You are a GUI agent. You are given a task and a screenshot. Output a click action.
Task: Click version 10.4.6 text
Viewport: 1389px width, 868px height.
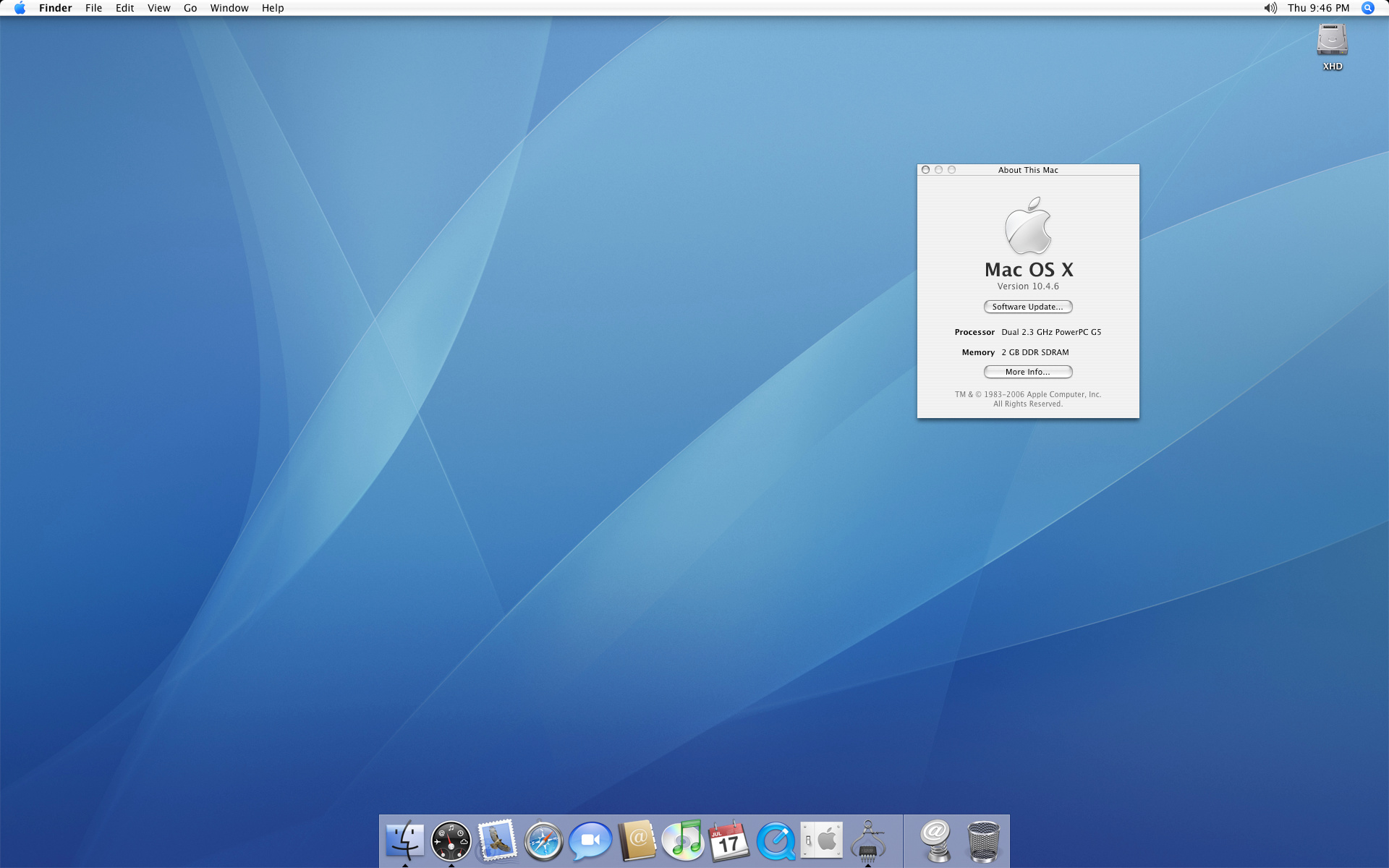click(1027, 286)
